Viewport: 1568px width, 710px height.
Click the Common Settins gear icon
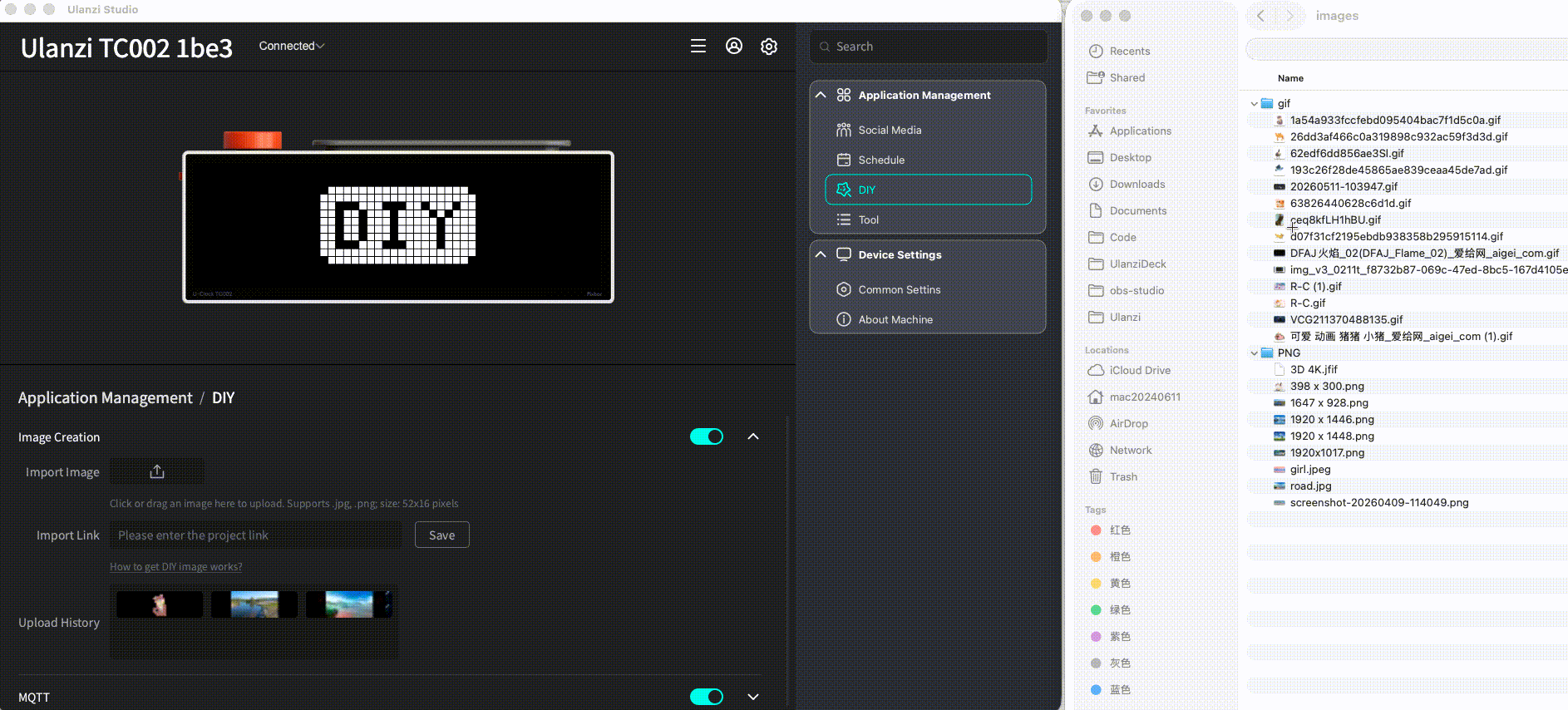[x=844, y=289]
